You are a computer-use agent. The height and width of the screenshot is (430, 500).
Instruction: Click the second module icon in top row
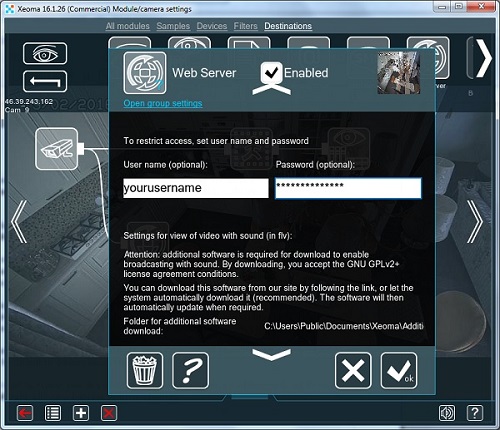point(189,43)
